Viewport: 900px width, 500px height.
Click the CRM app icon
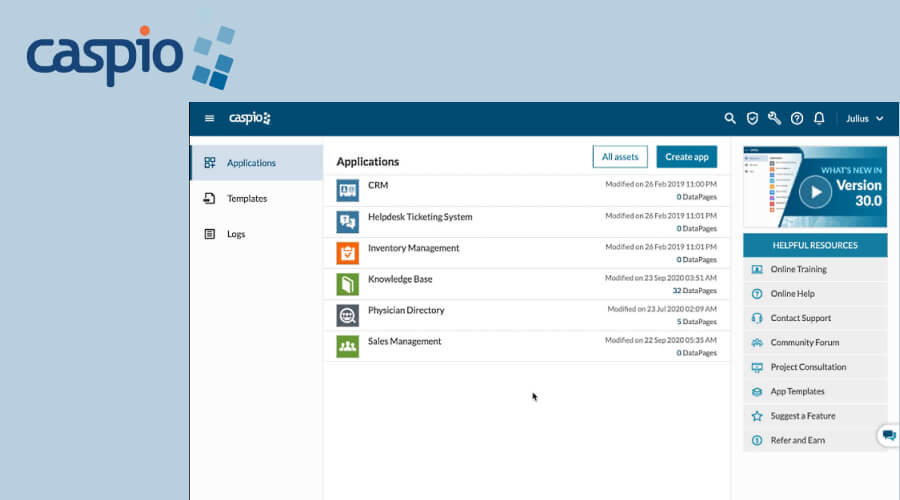pos(347,191)
